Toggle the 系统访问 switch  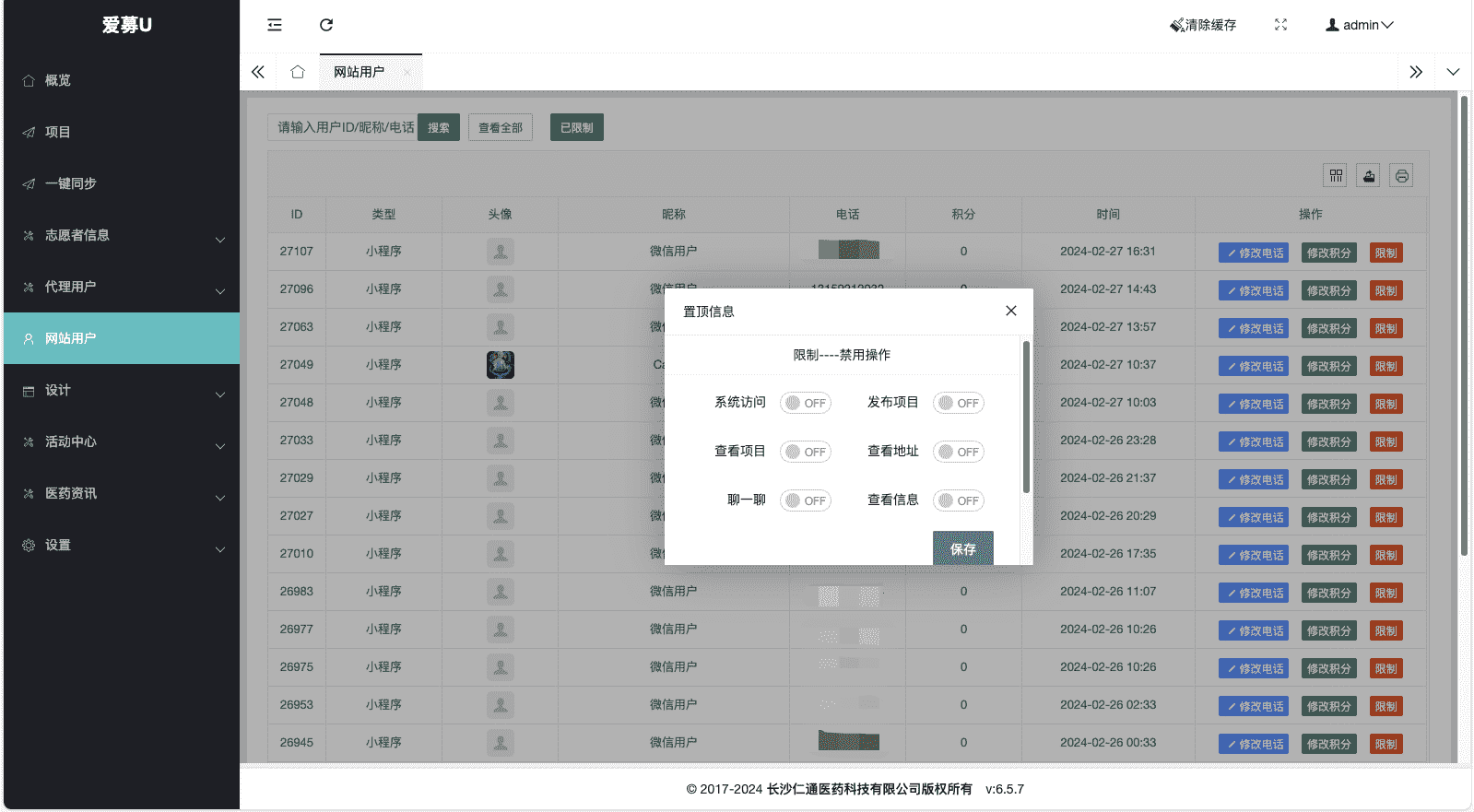[x=805, y=403]
